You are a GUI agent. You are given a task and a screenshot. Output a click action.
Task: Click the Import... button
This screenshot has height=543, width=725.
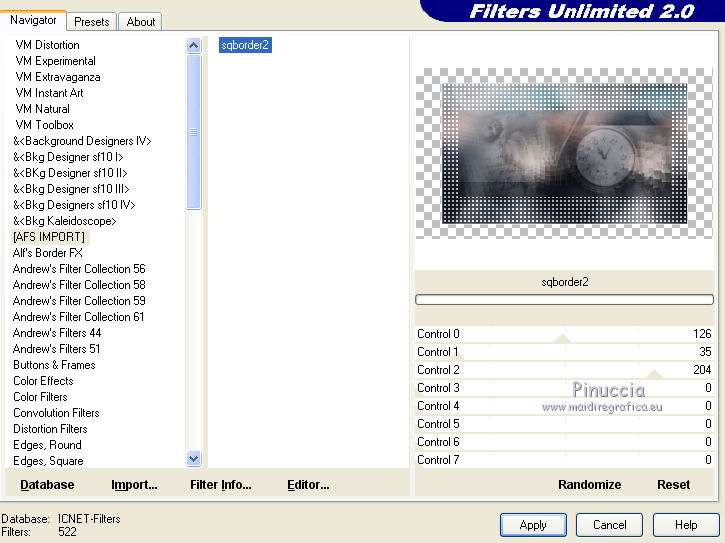pos(134,485)
